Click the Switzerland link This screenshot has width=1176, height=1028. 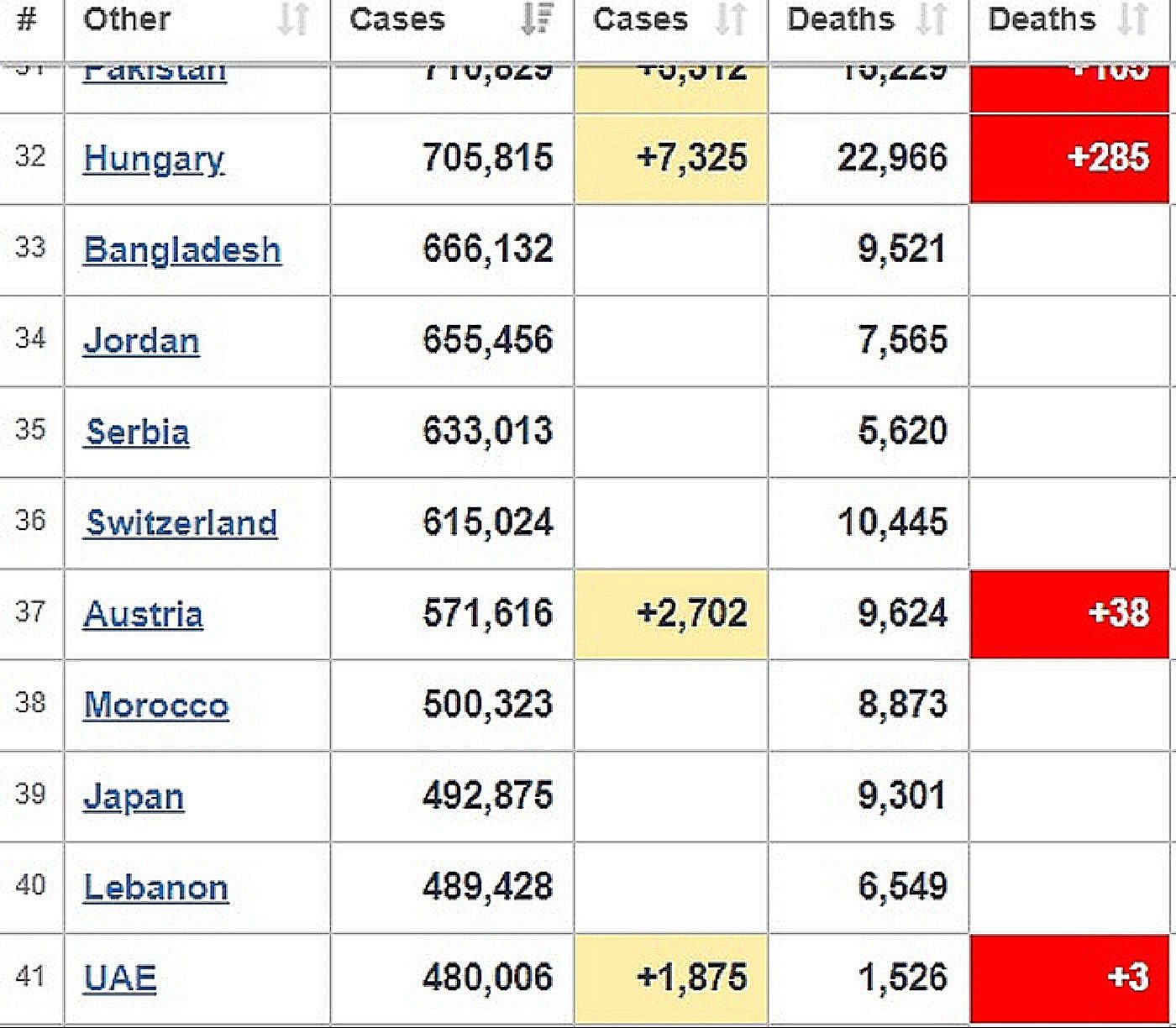[x=181, y=522]
